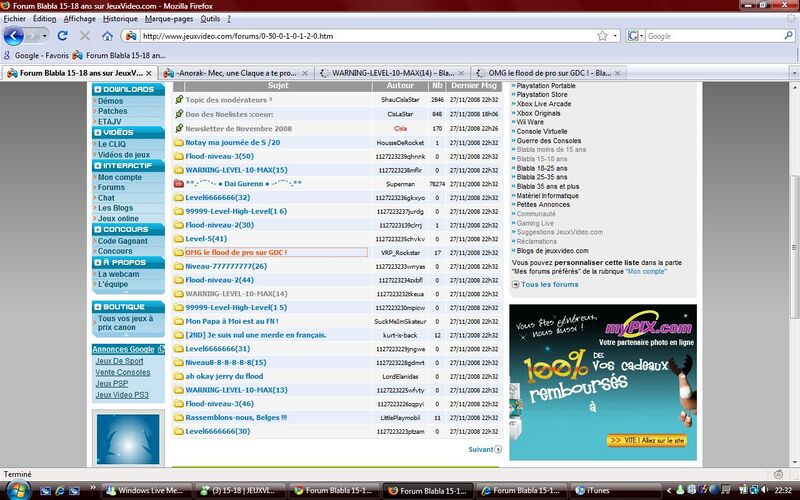Expand the address bar history dropdown arrow
Screen dimensions: 800x500
[616, 36]
